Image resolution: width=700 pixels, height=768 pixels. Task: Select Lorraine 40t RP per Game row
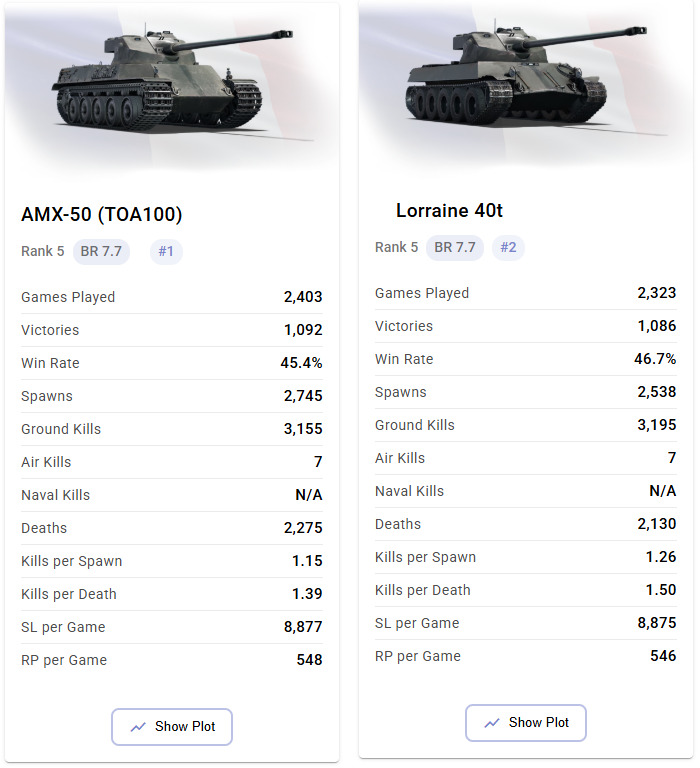click(x=526, y=656)
